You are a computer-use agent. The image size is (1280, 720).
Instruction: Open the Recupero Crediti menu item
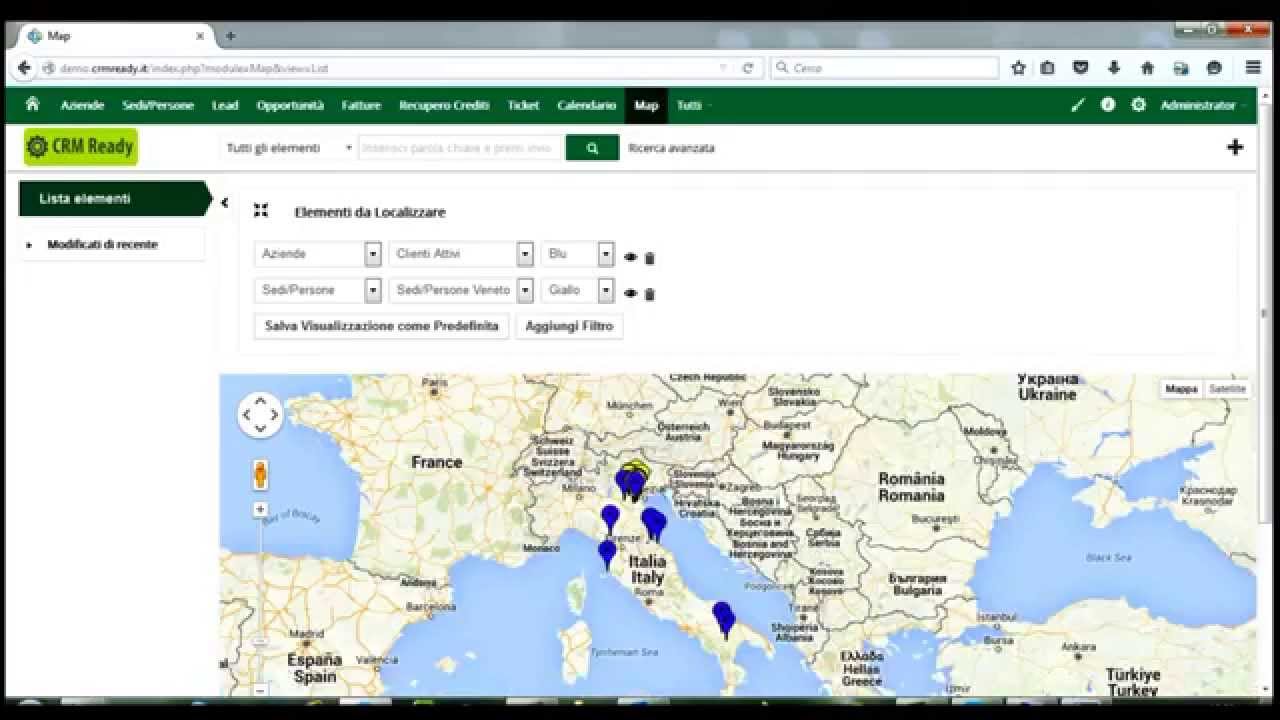pyautogui.click(x=444, y=105)
